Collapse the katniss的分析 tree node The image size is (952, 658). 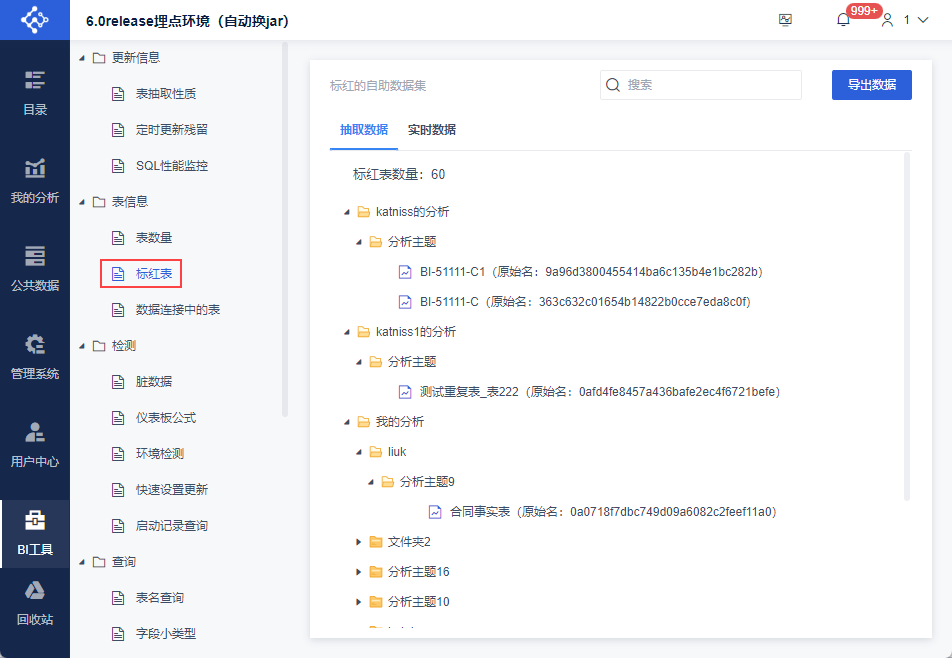coord(346,212)
